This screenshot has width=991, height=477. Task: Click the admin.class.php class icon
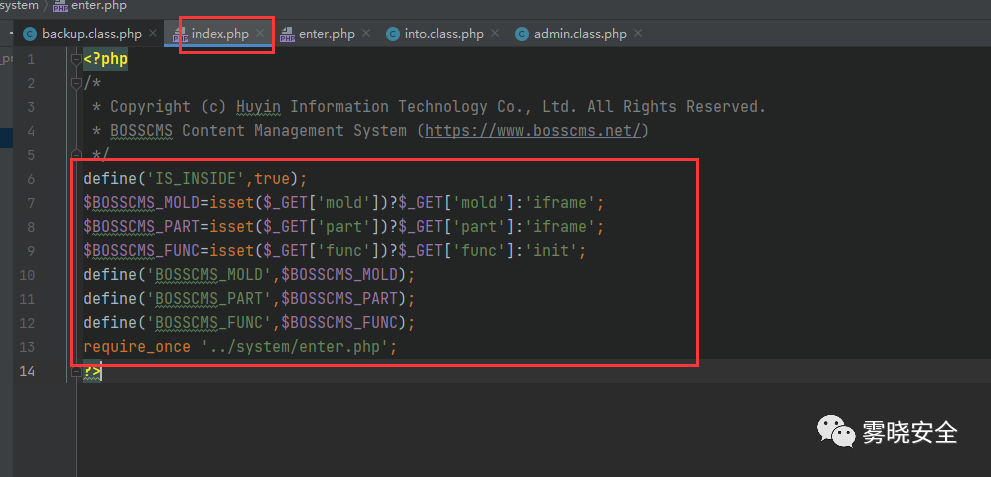(522, 34)
